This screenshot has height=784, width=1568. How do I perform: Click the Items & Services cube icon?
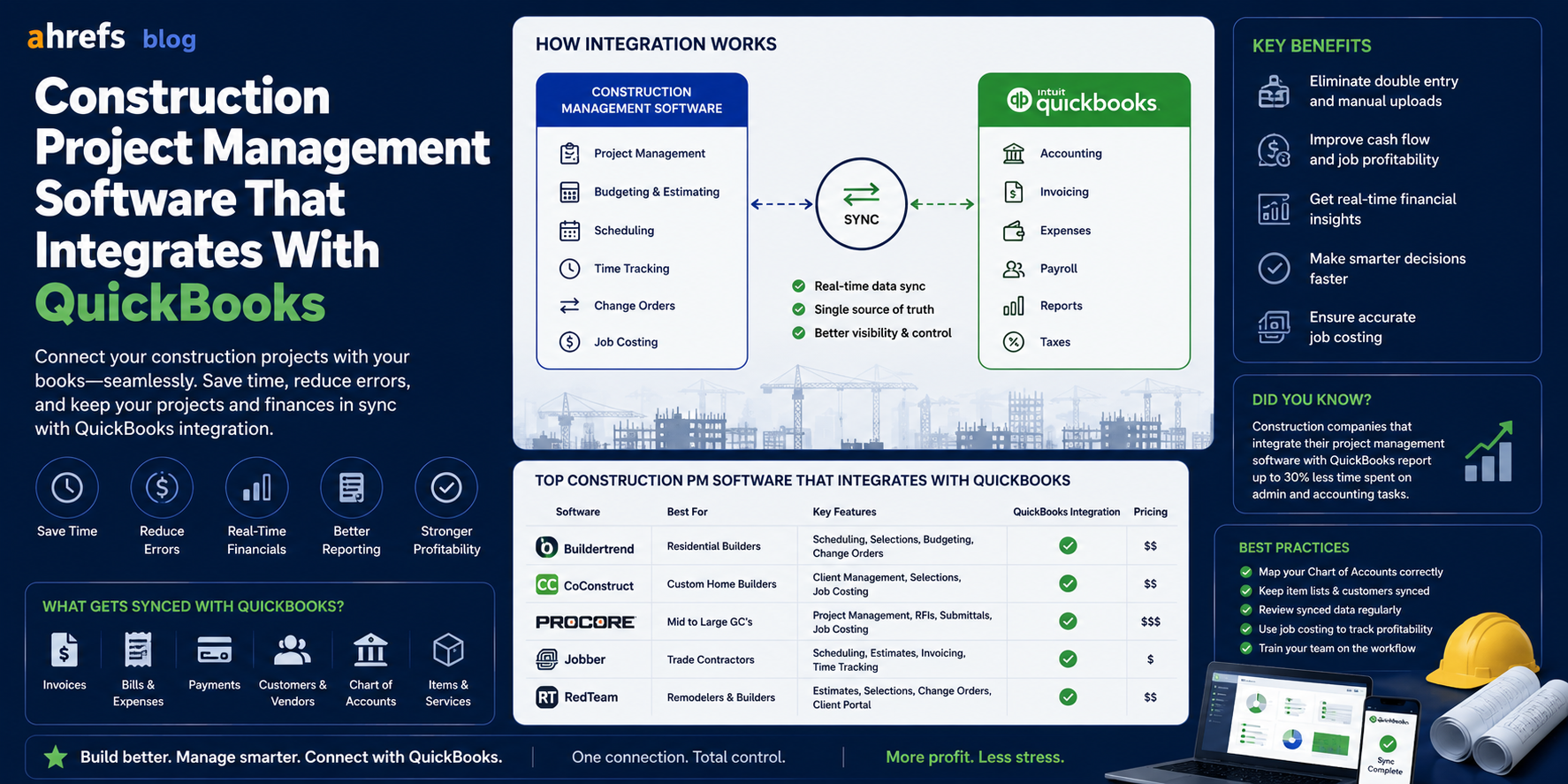pyautogui.click(x=448, y=651)
